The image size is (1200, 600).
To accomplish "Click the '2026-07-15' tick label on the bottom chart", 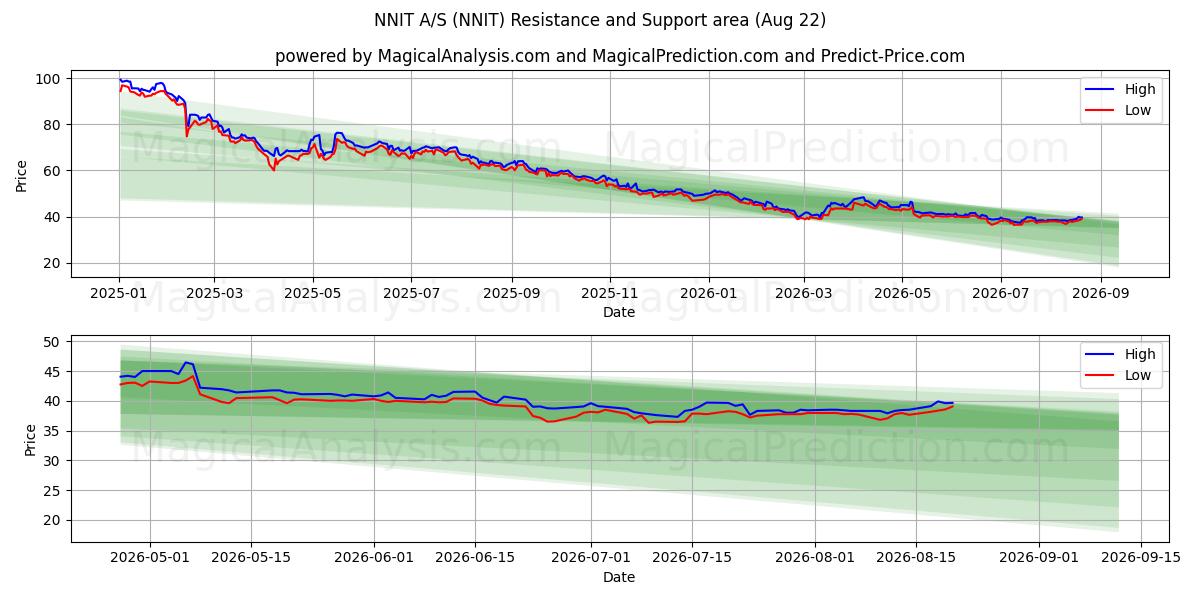I will click(x=691, y=558).
